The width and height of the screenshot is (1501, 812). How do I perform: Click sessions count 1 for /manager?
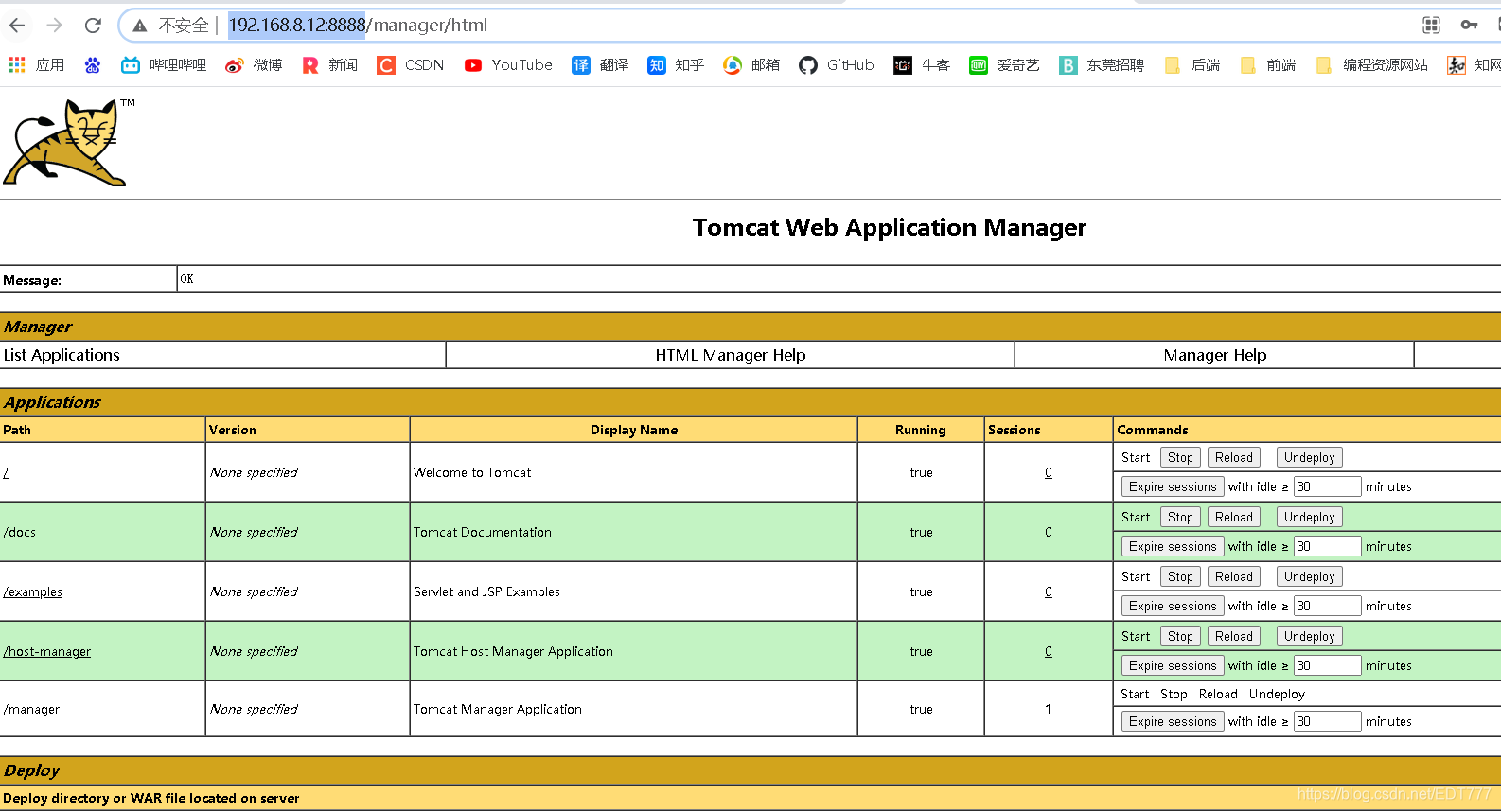[x=1049, y=709]
